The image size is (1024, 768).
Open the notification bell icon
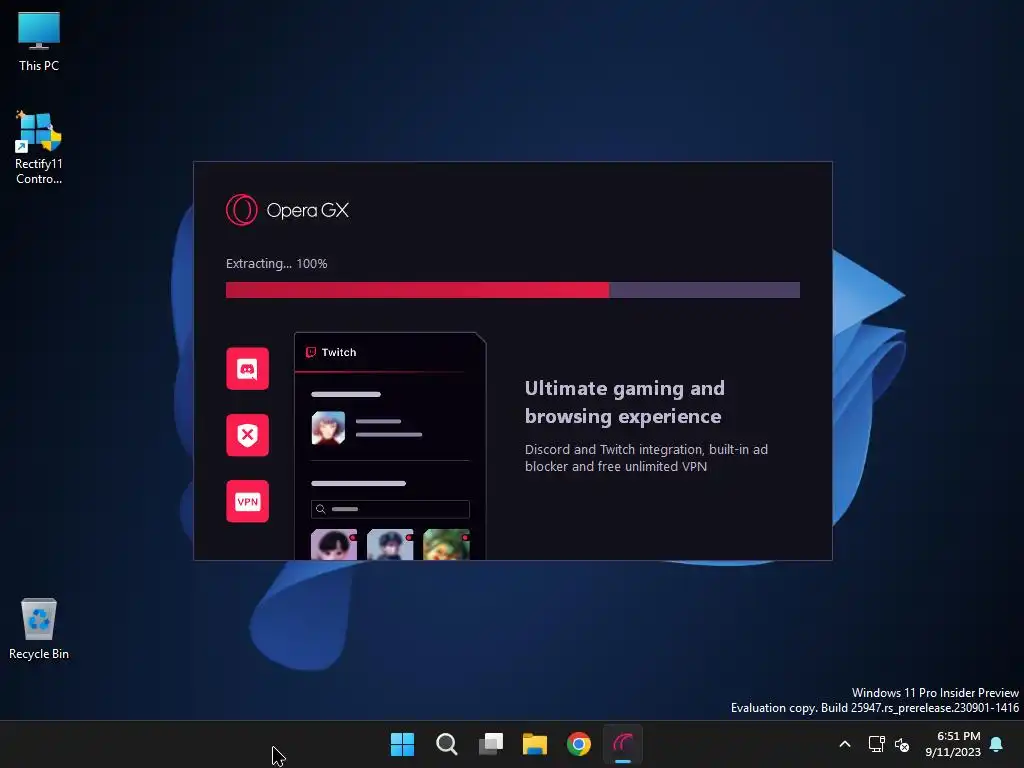997,744
